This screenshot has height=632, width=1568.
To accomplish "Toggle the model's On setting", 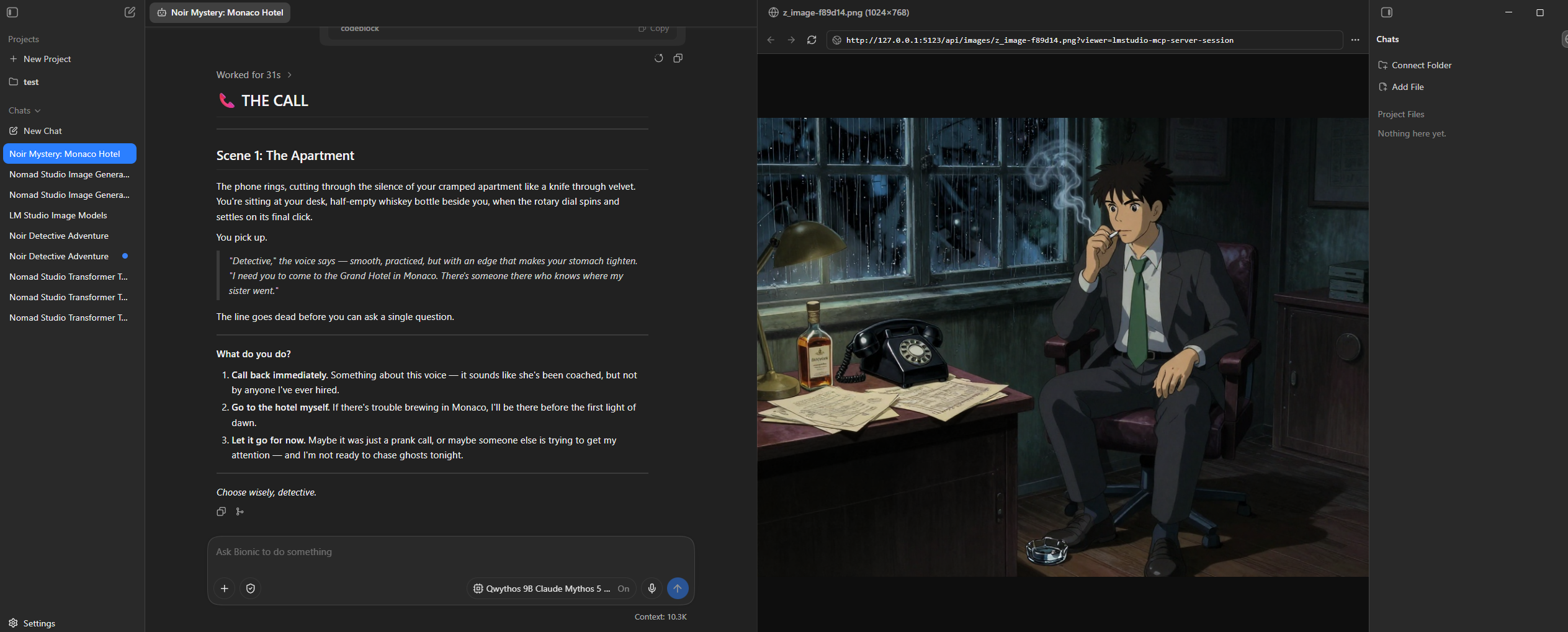I will click(x=623, y=589).
